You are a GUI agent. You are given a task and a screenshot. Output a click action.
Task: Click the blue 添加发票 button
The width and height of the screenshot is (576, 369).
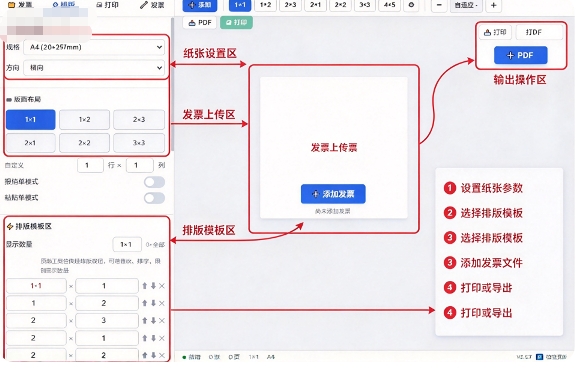(x=333, y=194)
